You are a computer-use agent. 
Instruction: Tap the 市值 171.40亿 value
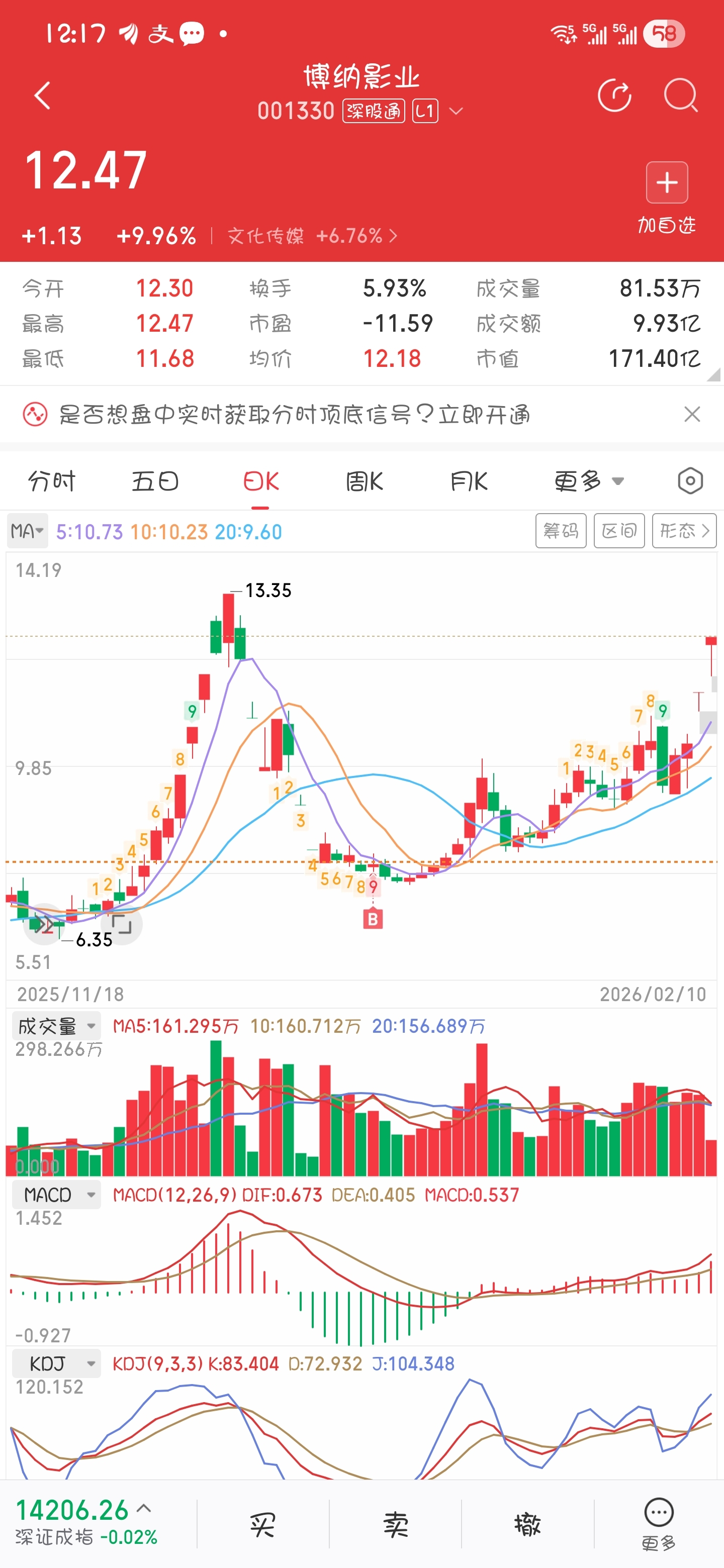point(655,358)
